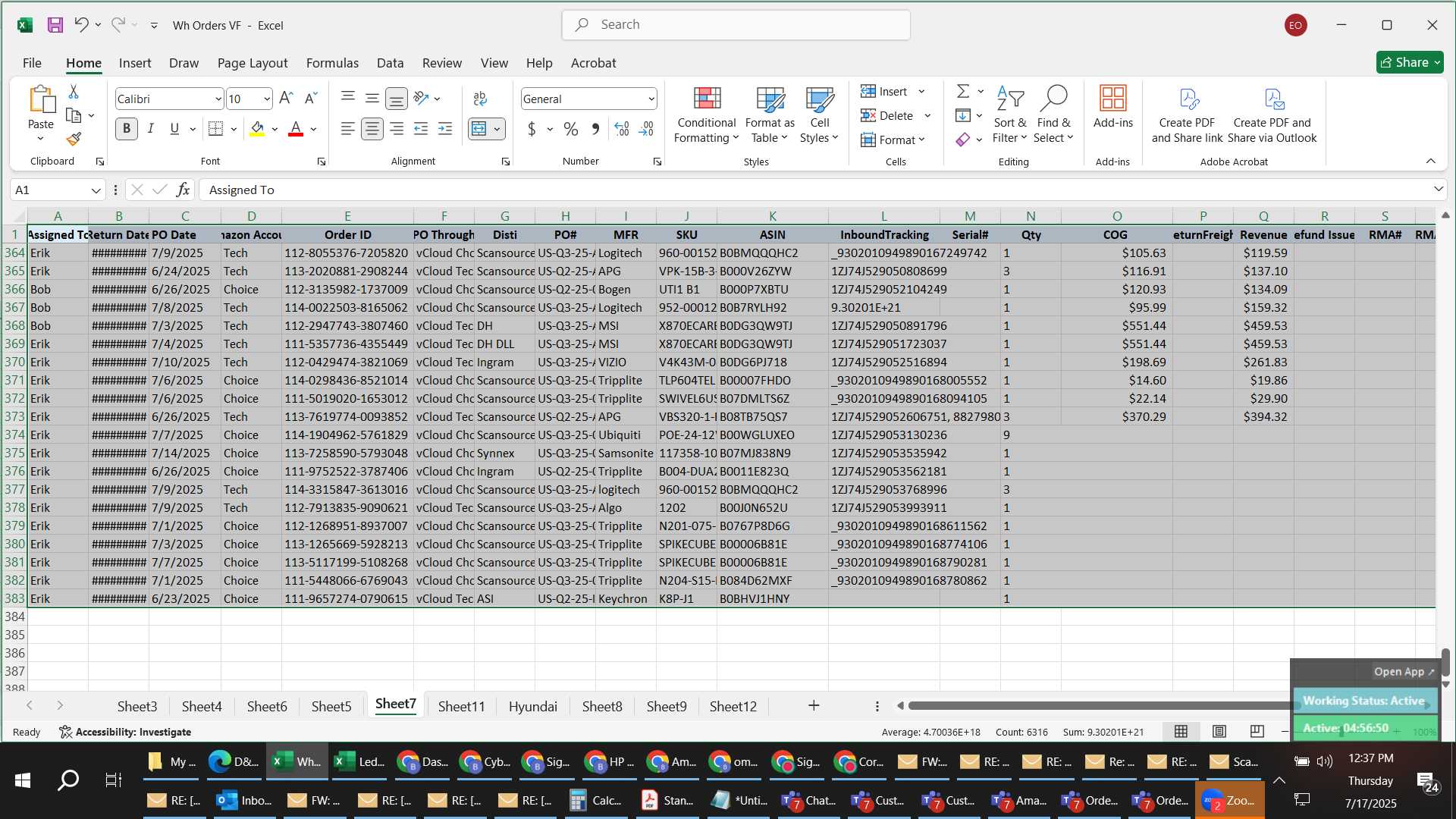This screenshot has width=1456, height=819.
Task: Click Decrease Indent icon
Action: click(x=421, y=129)
